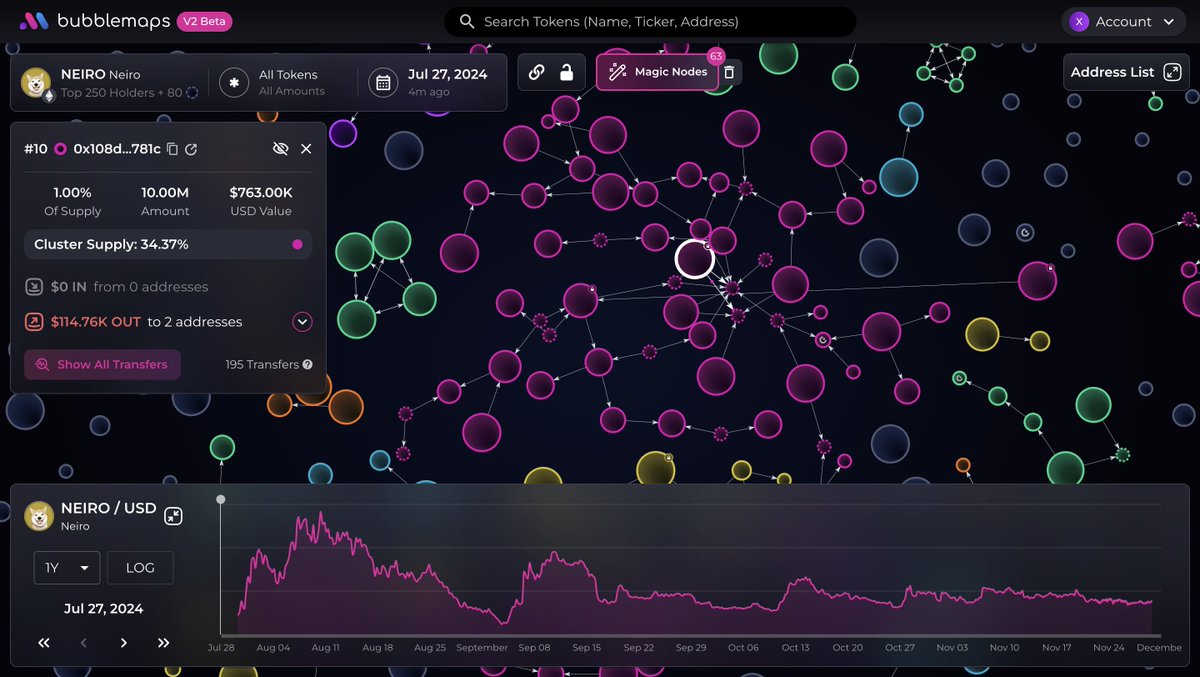
Task: Click the Shiba avatar beside NEIRO / USD
Action: pos(39,516)
